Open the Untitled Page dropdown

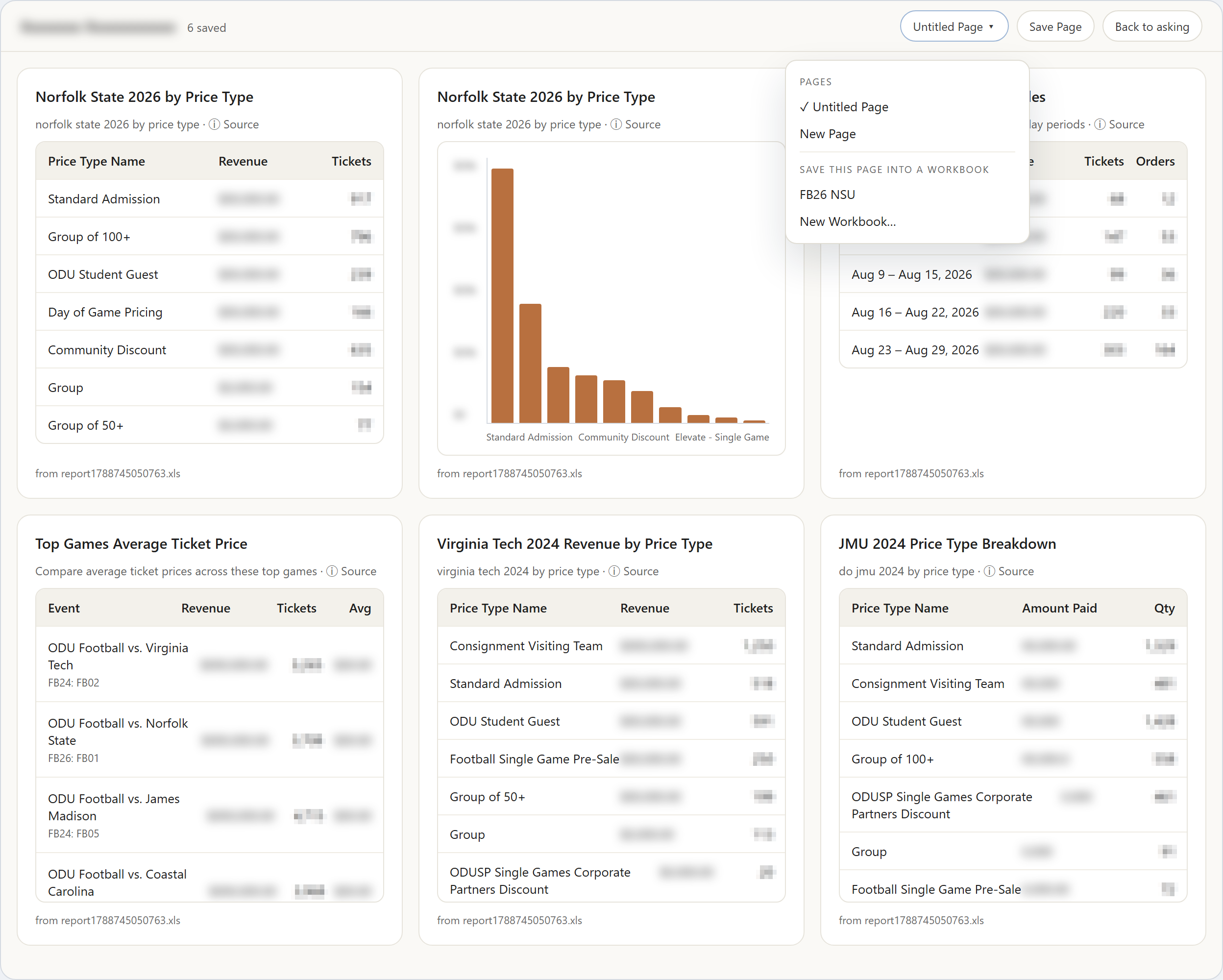(954, 26)
